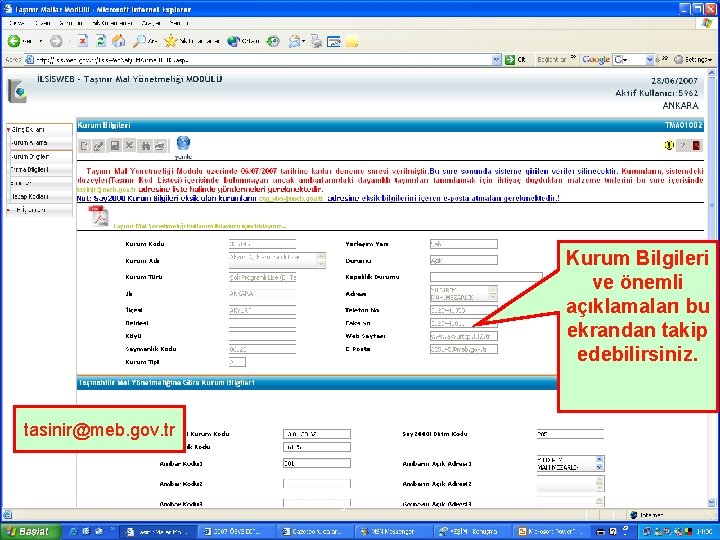The height and width of the screenshot is (540, 720).
Task: Click the yellow round icon beside TMA01002 toolbar
Action: (669, 145)
